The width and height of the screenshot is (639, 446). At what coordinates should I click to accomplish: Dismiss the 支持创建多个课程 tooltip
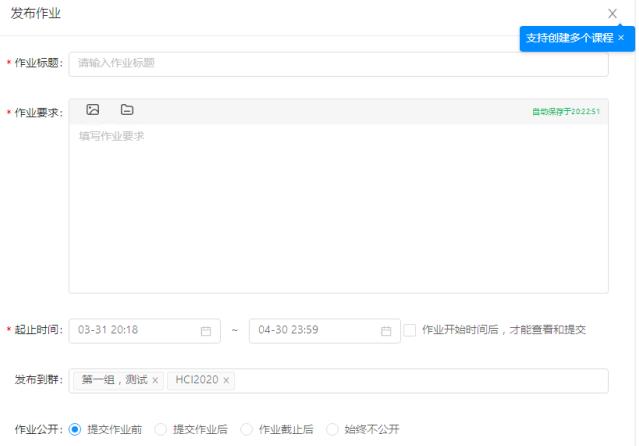[x=621, y=38]
